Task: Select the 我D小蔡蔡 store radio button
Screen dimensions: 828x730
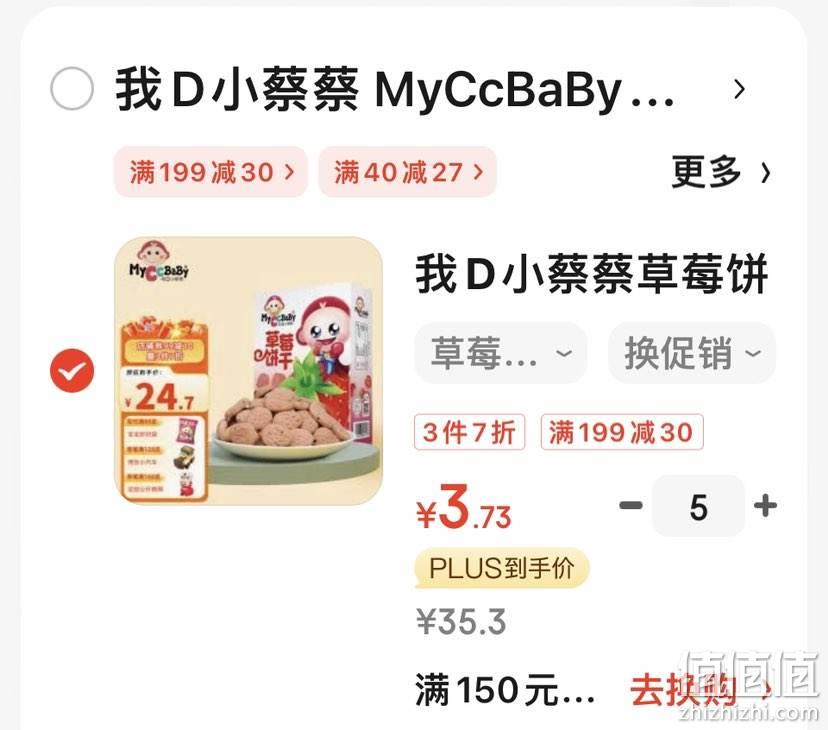Action: [72, 89]
